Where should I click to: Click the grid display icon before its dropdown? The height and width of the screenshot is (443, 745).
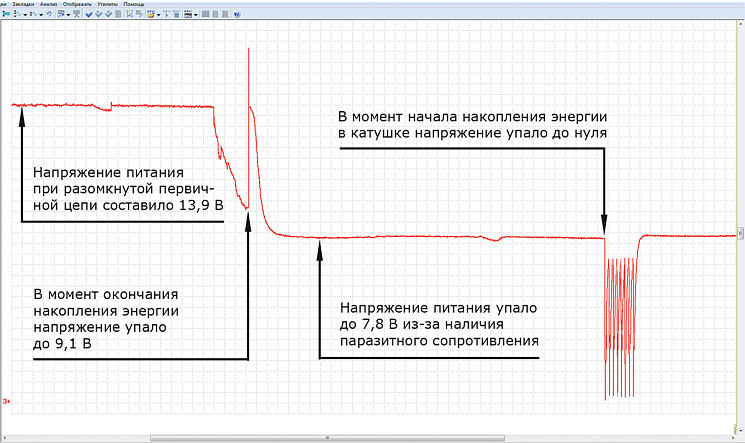click(61, 14)
